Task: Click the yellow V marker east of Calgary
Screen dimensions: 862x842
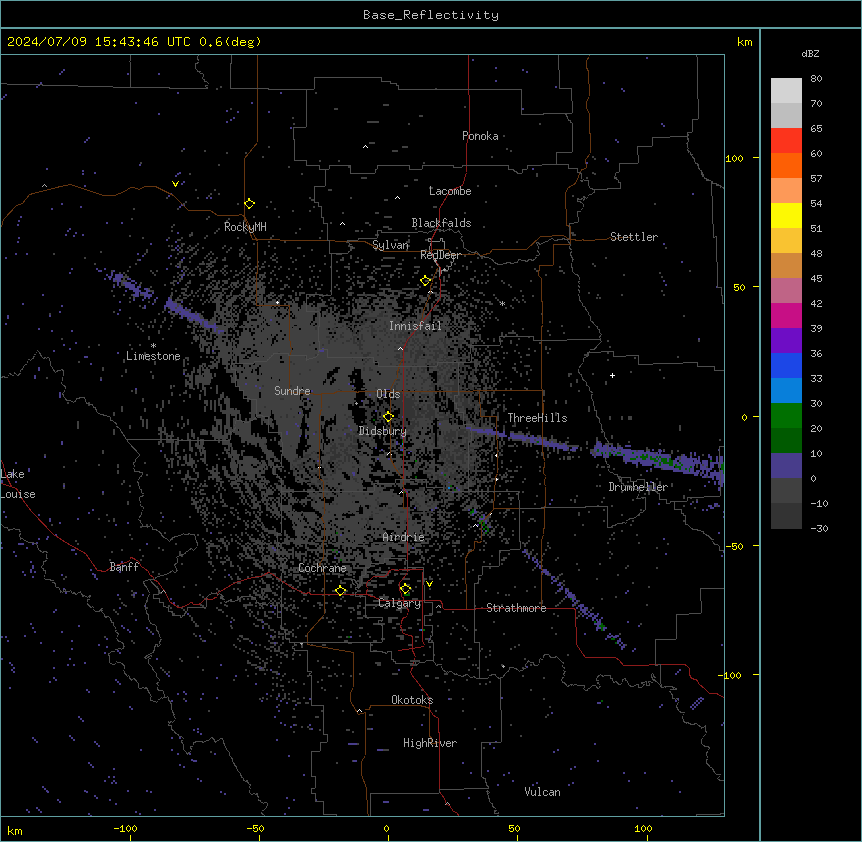Action: pyautogui.click(x=429, y=584)
